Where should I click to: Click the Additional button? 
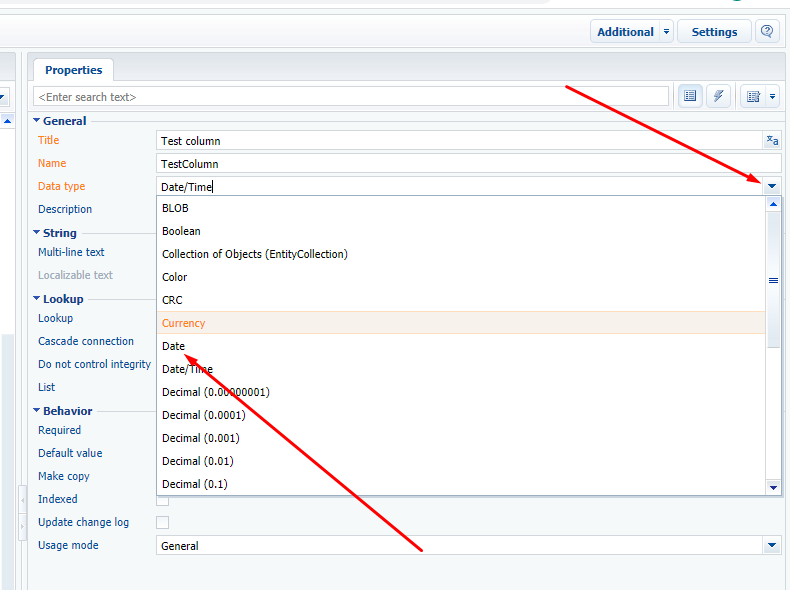pyautogui.click(x=625, y=32)
